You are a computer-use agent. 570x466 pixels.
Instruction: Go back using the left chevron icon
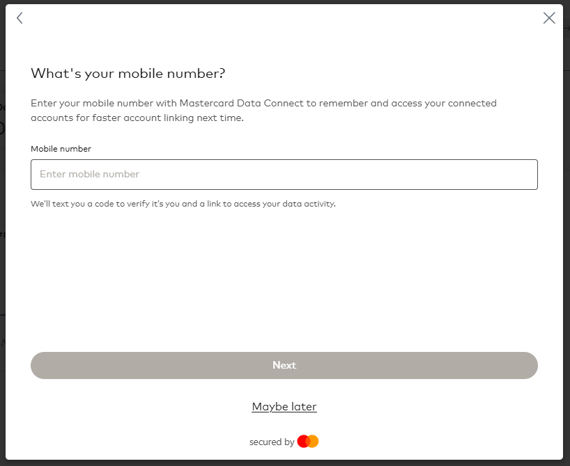point(20,18)
